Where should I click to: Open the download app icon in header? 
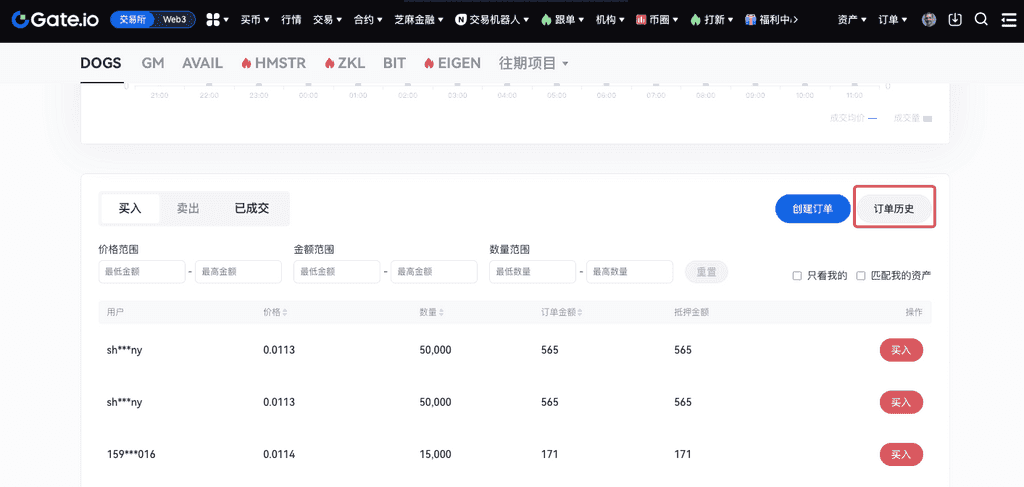956,19
